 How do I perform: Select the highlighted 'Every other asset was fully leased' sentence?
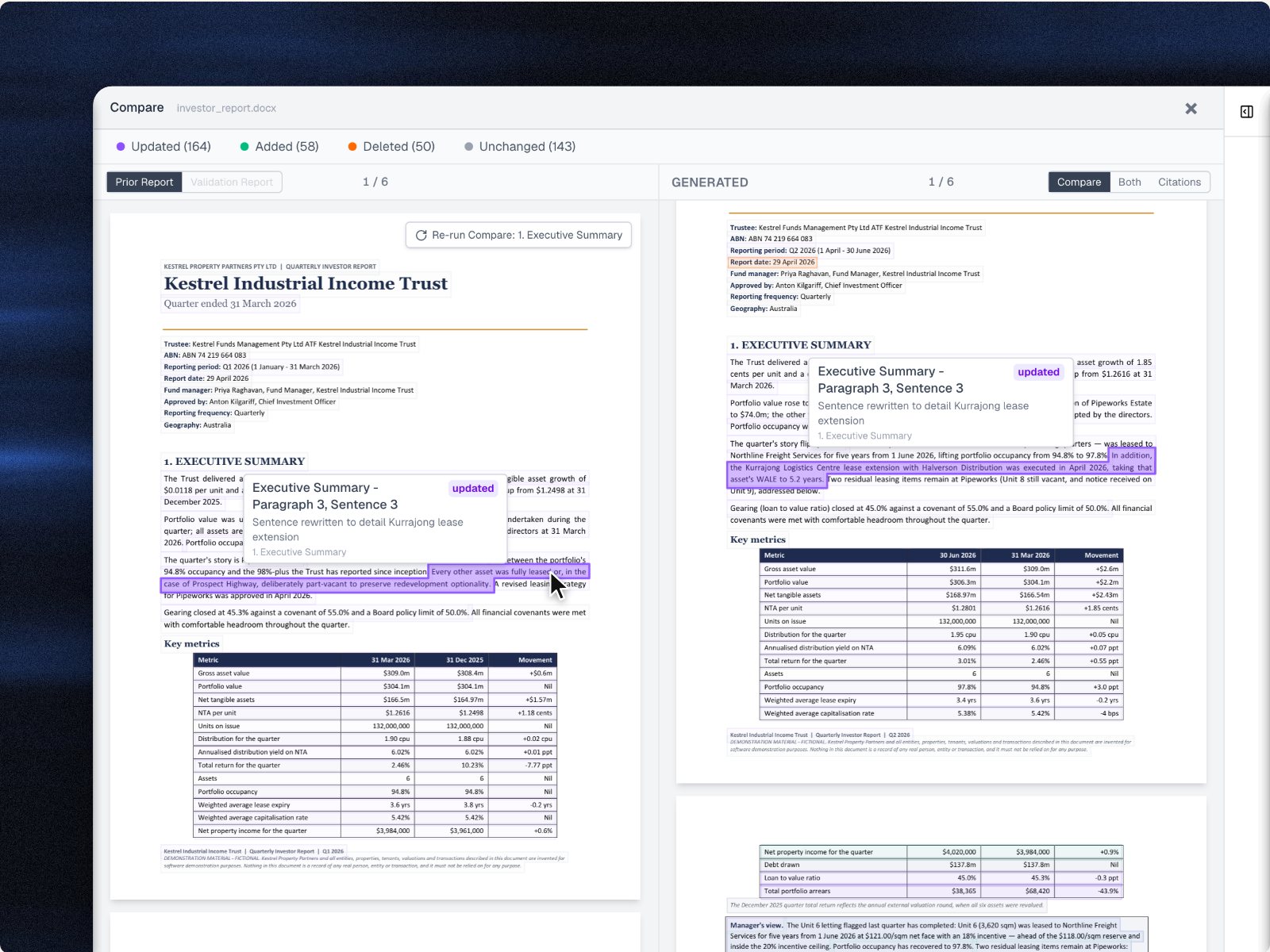[x=375, y=578]
